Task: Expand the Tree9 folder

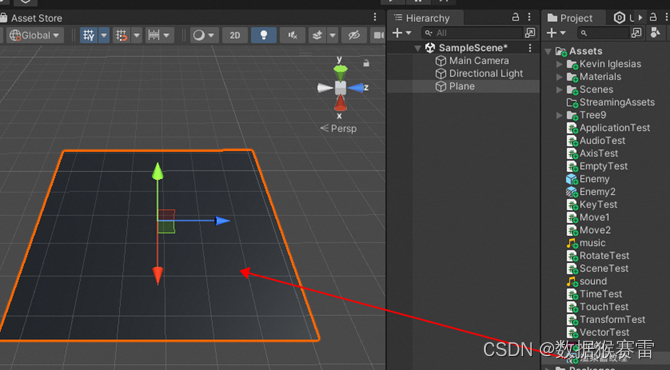Action: [x=559, y=115]
